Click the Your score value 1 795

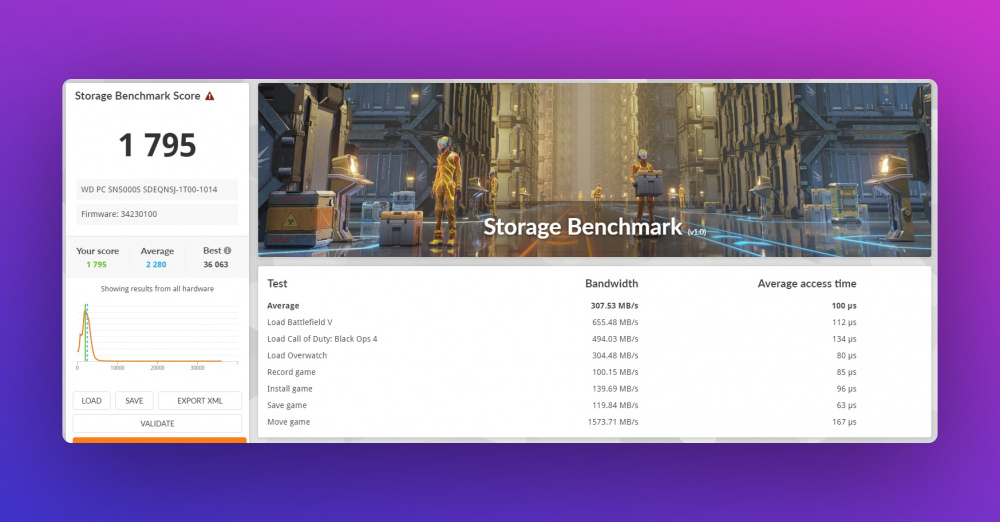96,265
